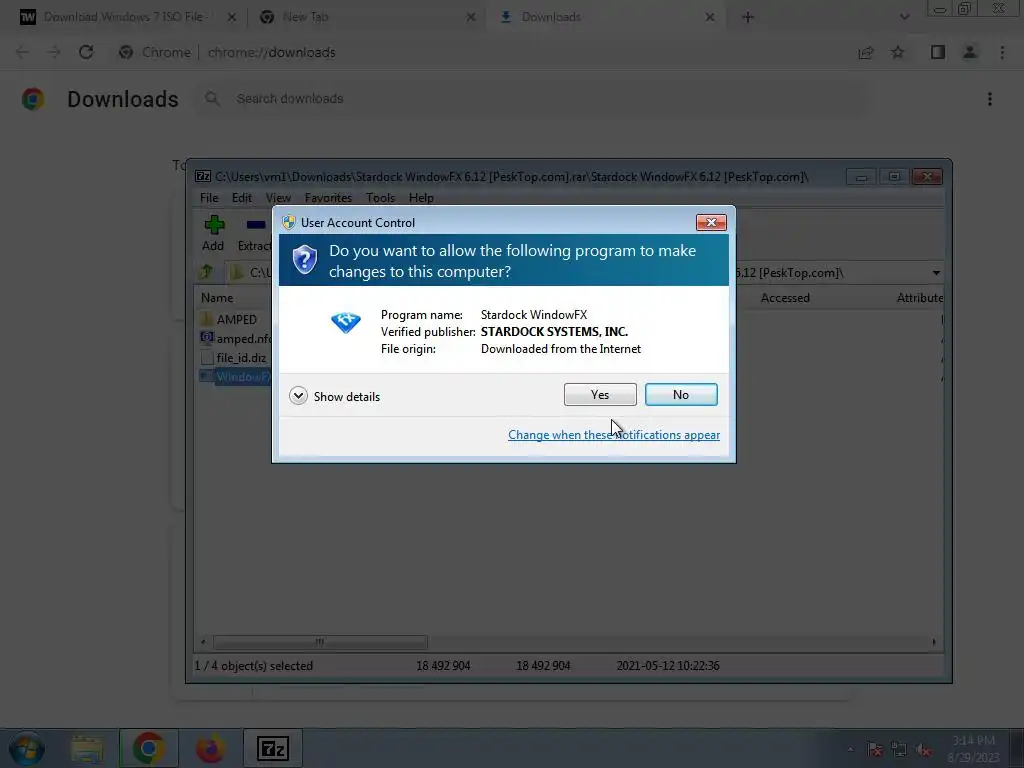Click the horizontal scrollbar right arrow in 7-Zip
The width and height of the screenshot is (1024, 768).
pyautogui.click(x=934, y=642)
